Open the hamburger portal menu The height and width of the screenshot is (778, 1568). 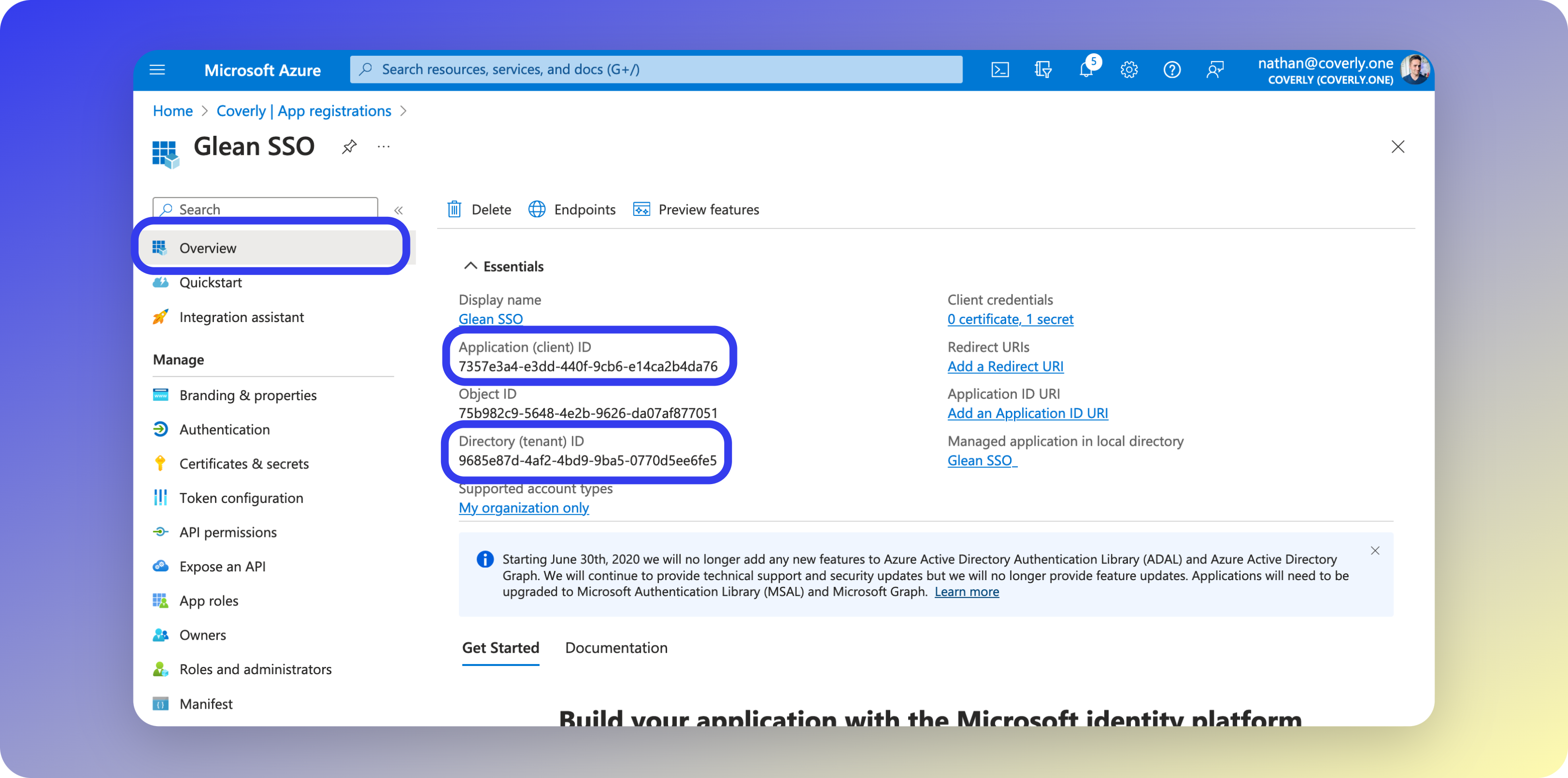tap(158, 70)
